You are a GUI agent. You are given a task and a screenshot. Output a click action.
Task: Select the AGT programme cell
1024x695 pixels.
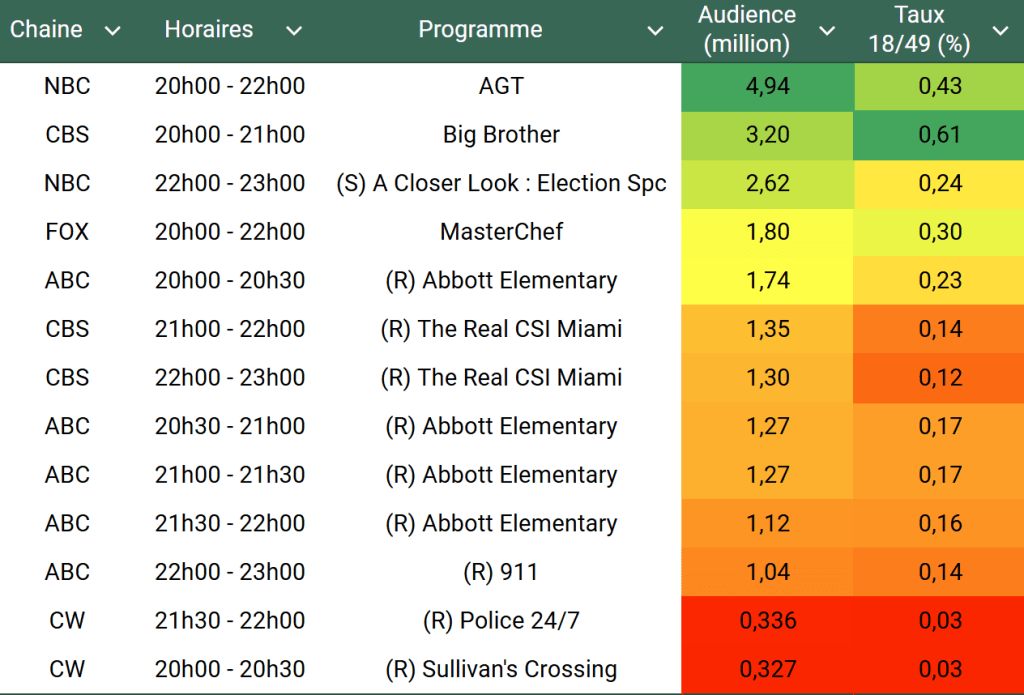(x=501, y=86)
